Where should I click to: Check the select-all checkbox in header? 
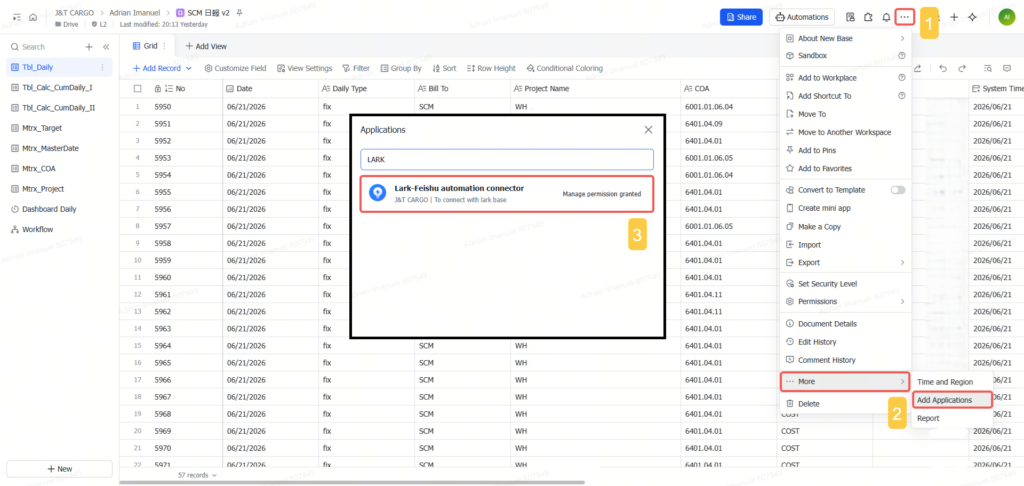coord(137,89)
